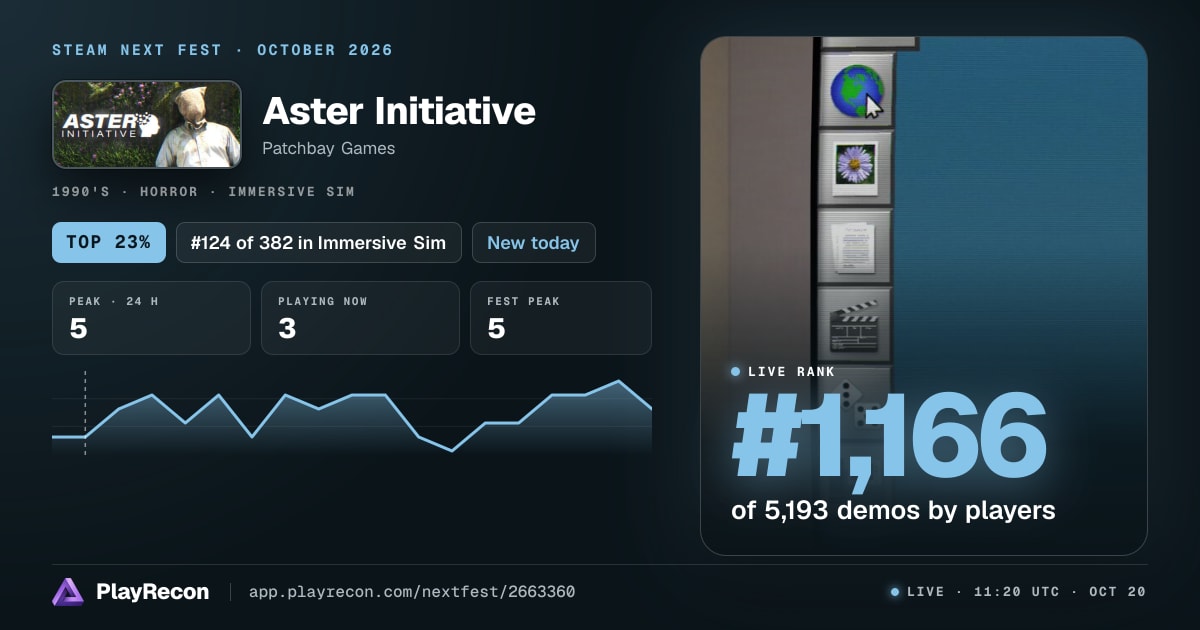Click the Aster Initiative title
The height and width of the screenshot is (630, 1200).
(399, 111)
